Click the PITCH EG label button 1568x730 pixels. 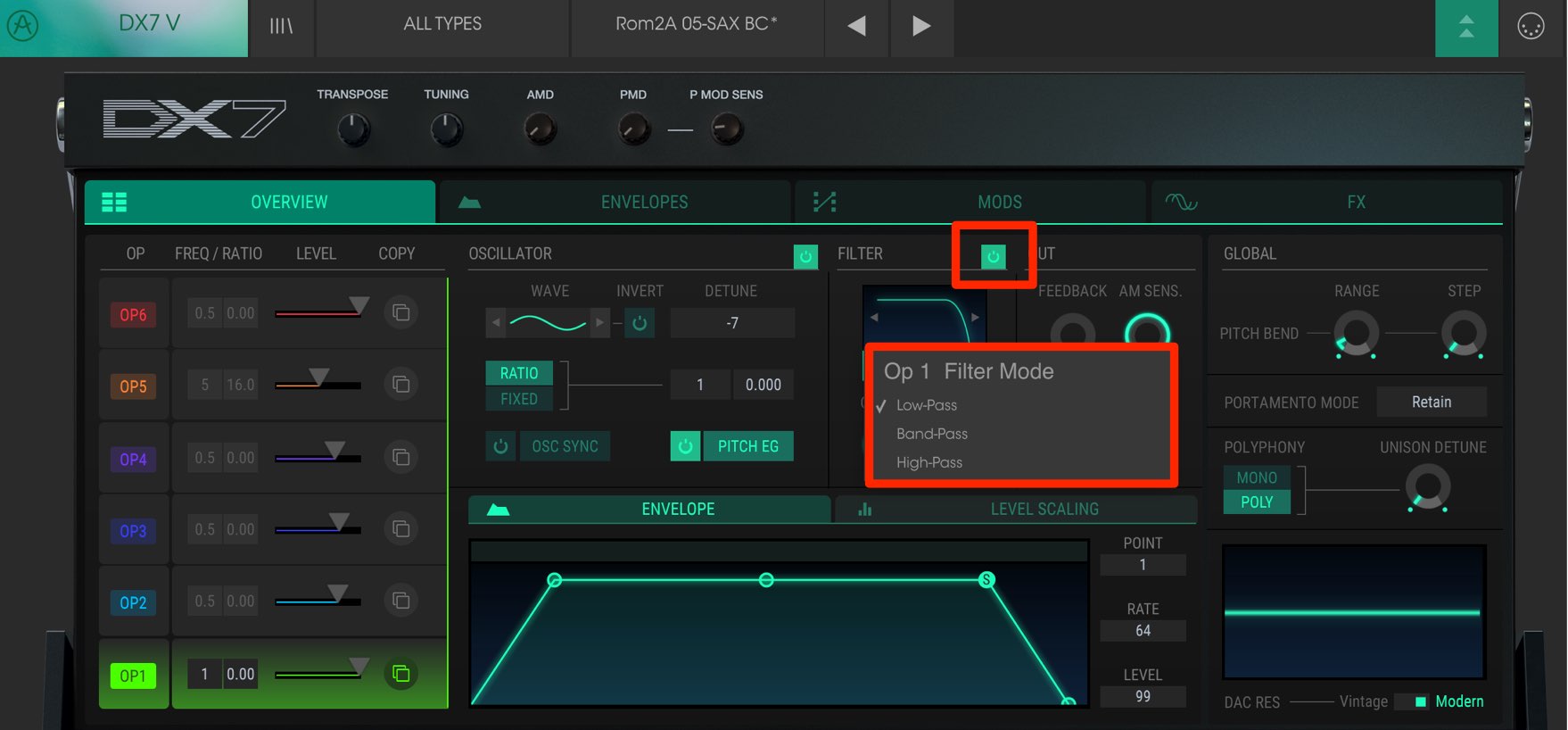[x=748, y=446]
